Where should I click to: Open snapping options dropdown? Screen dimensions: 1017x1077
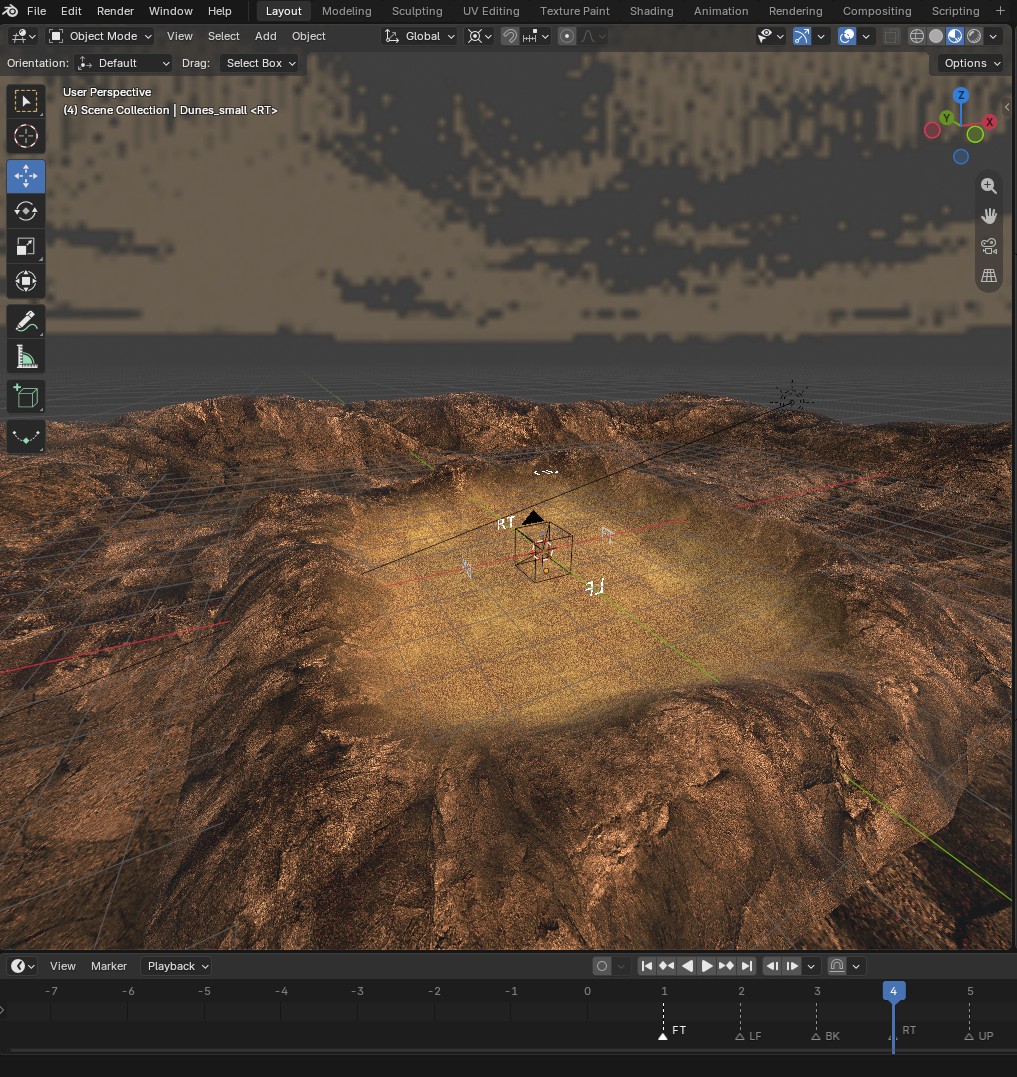click(536, 36)
